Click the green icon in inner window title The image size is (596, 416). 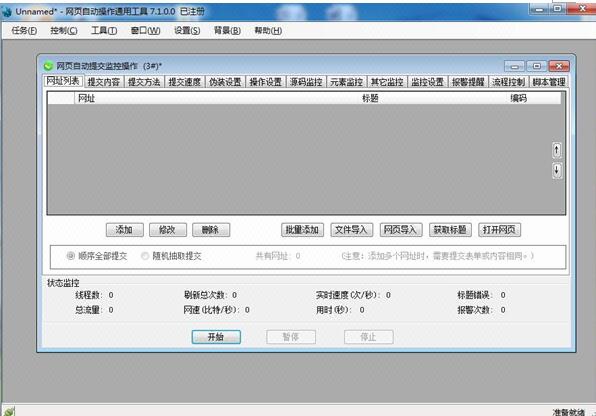(48, 66)
